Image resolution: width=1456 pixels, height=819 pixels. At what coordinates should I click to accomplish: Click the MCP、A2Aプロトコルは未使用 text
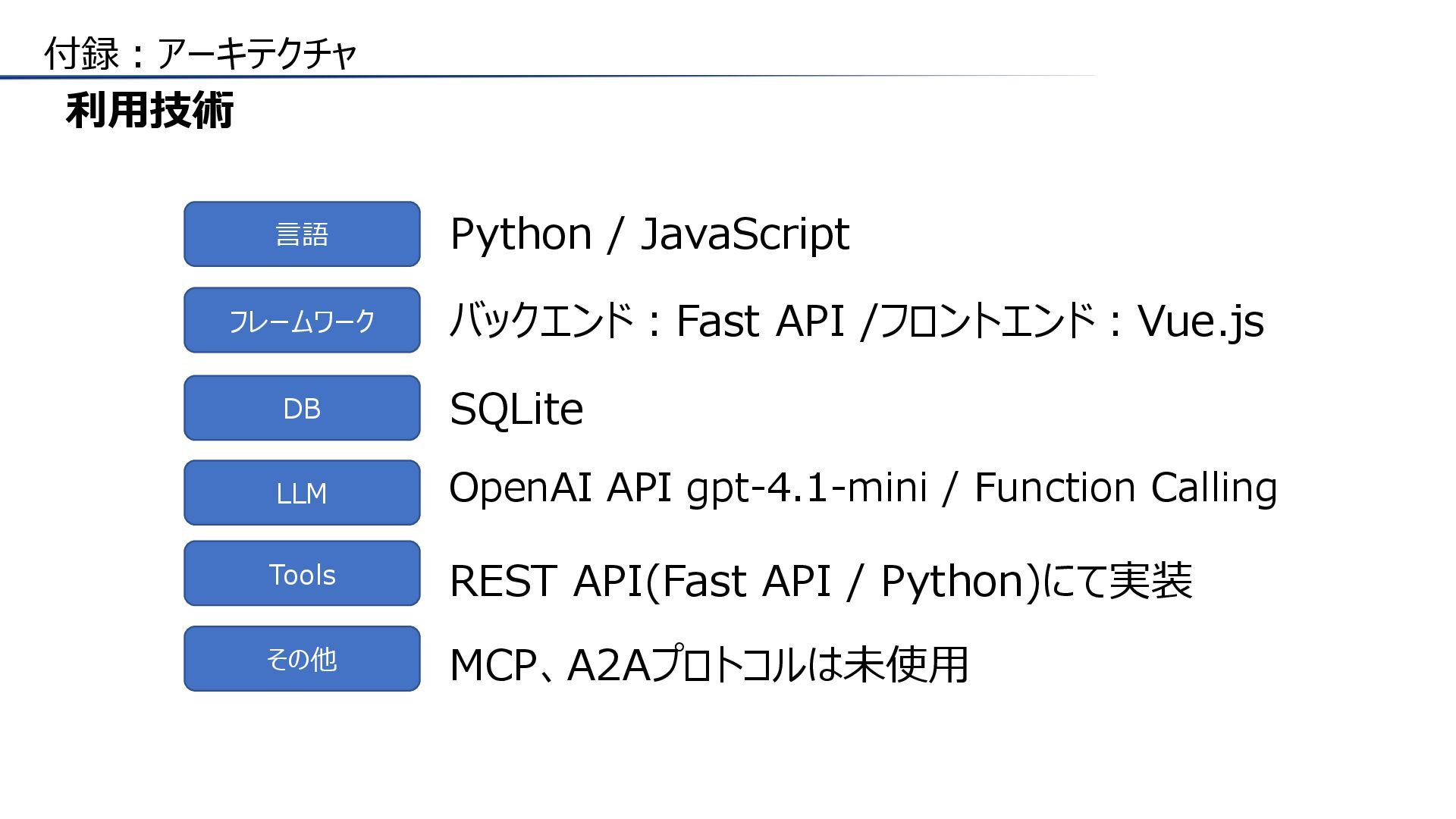[708, 665]
